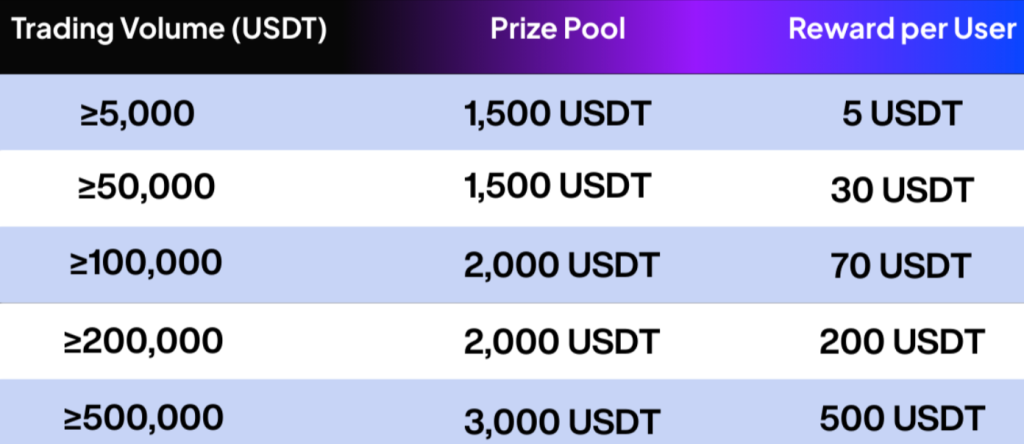Select the 5 USDT reward cell

click(x=901, y=114)
